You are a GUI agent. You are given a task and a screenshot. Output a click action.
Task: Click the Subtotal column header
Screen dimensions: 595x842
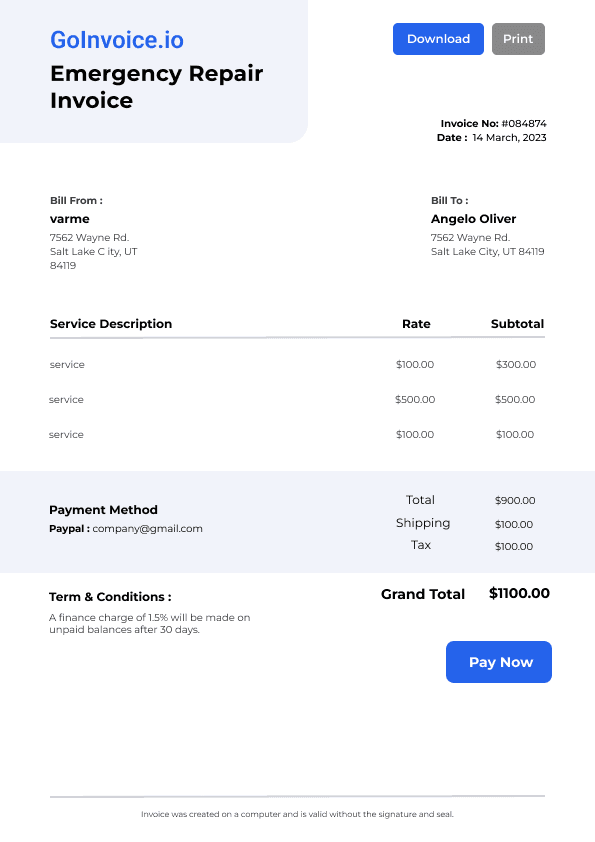tap(517, 324)
